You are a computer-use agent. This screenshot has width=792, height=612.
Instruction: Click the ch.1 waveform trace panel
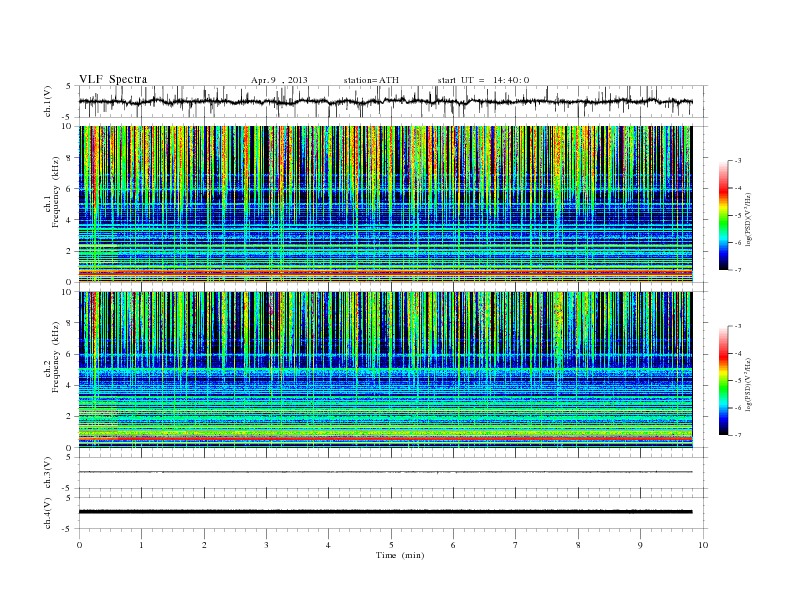391,101
